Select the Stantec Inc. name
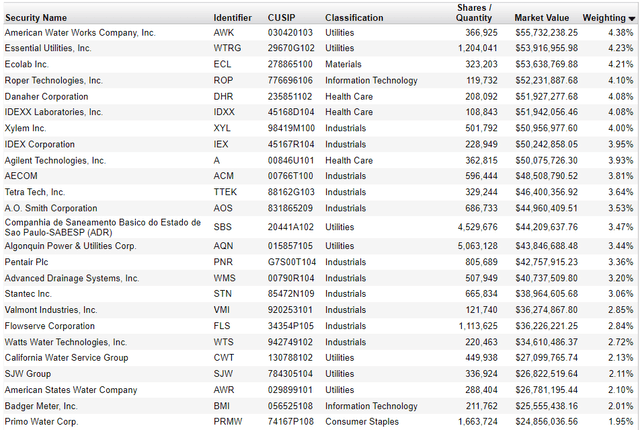 (x=28, y=294)
